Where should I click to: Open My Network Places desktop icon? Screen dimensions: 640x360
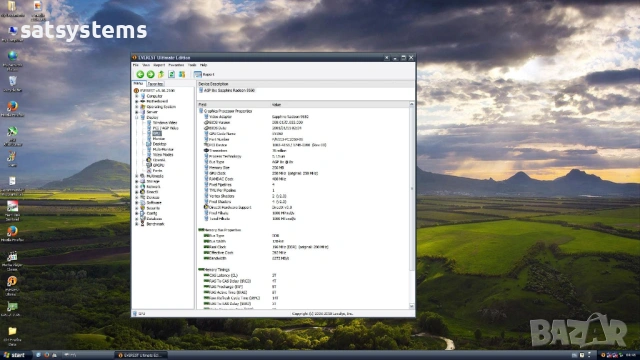click(13, 60)
